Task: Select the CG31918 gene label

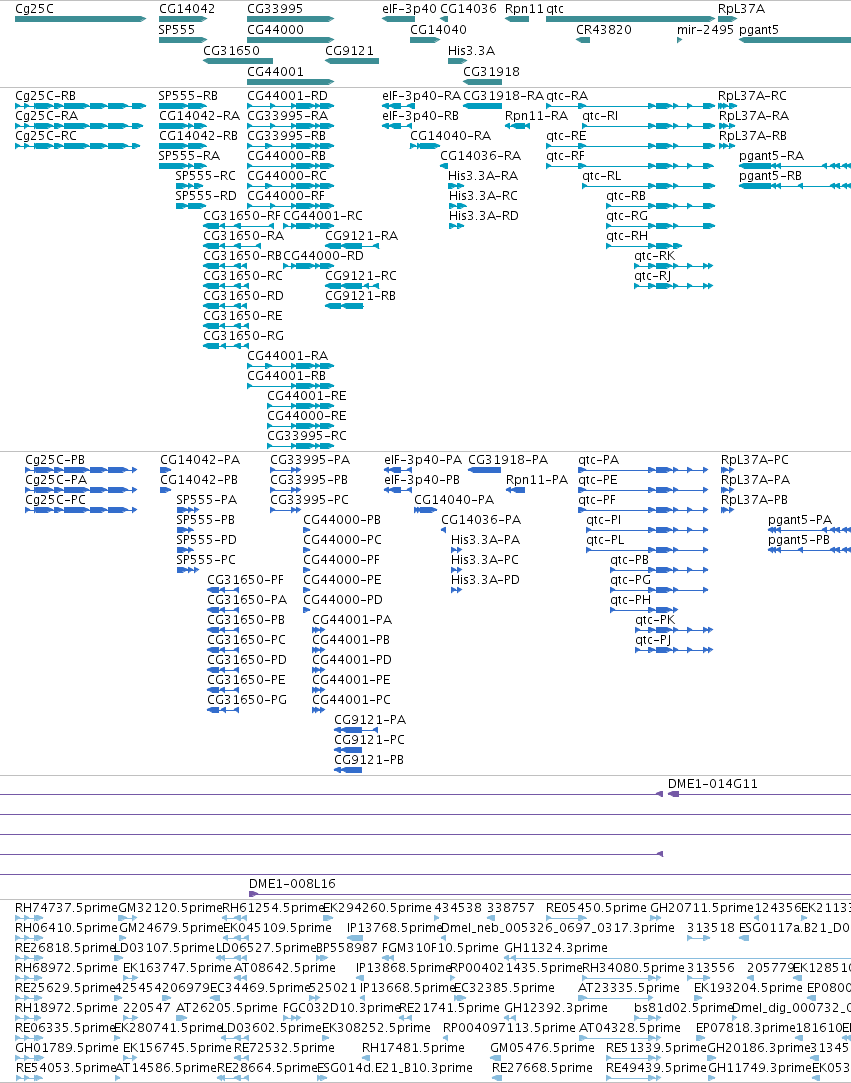Action: pos(491,71)
